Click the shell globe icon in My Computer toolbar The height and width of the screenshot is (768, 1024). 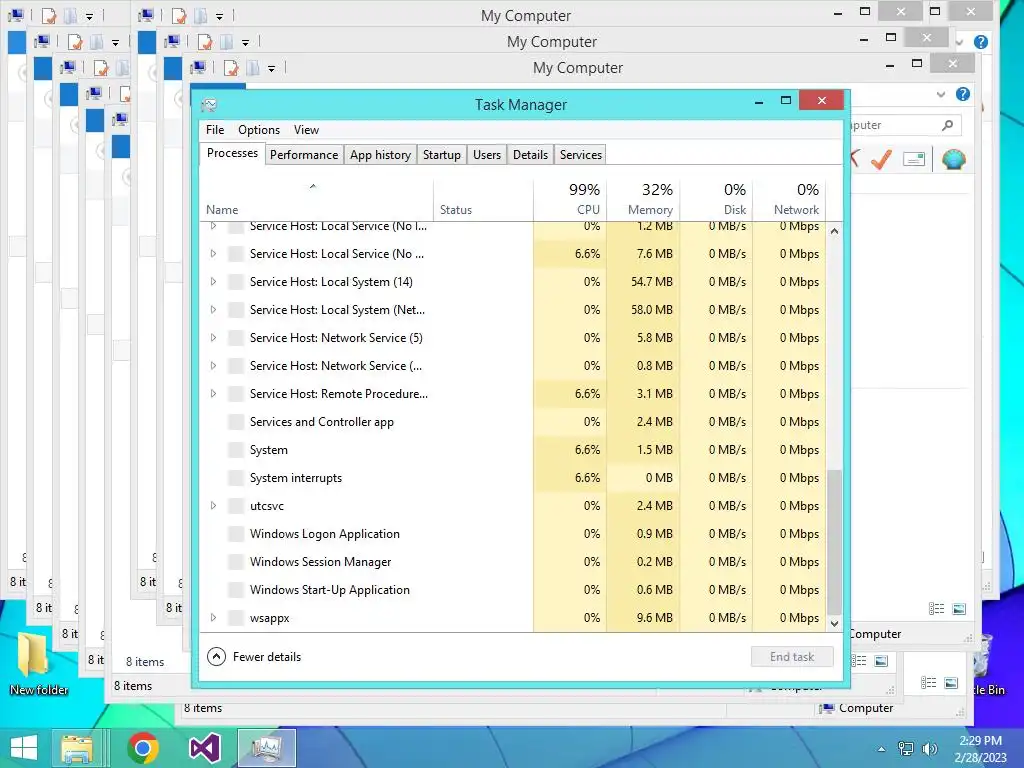[953, 159]
